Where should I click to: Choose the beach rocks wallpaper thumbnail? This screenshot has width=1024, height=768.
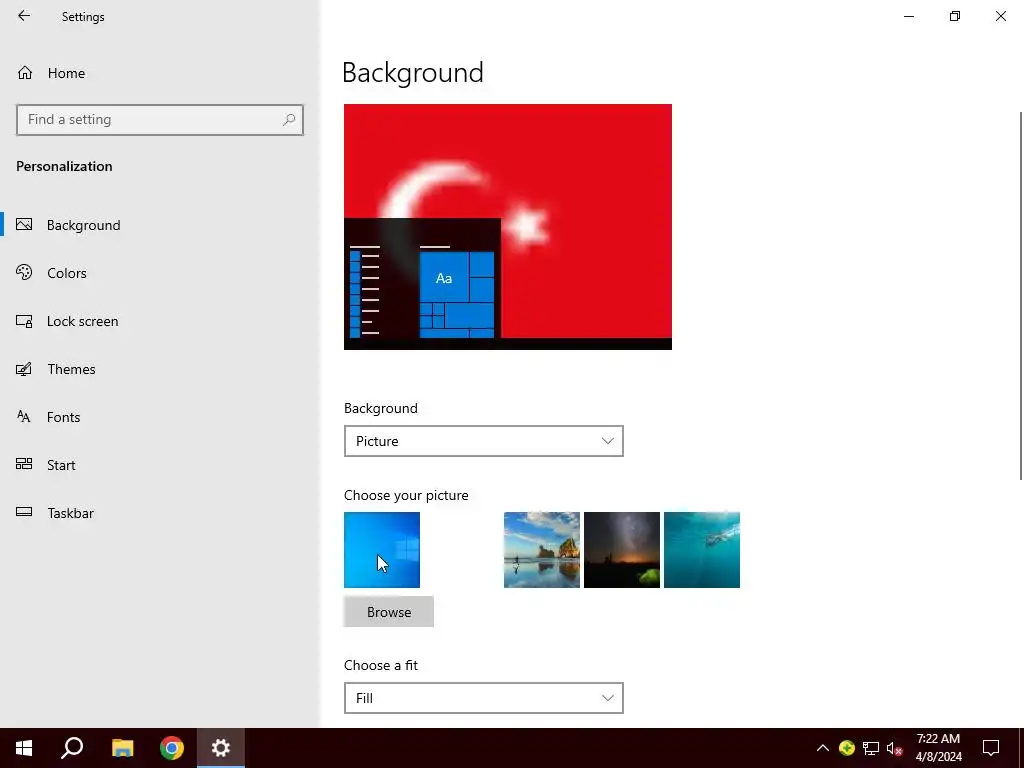tap(541, 550)
